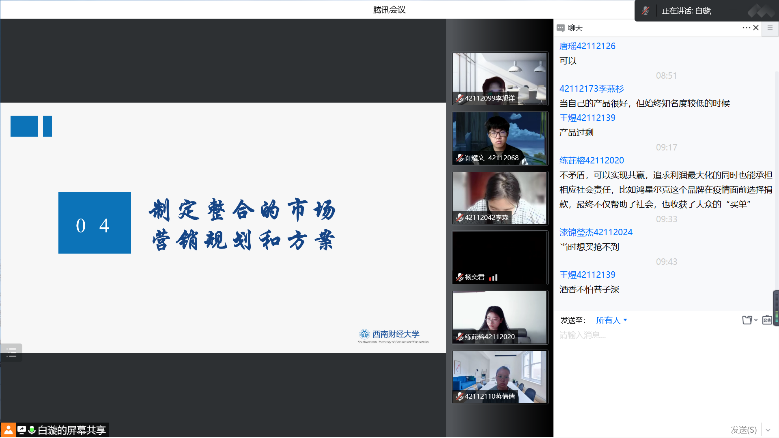Click the muted microphone icon in speaker bar
Screen dimensions: 779x438
[646, 10]
